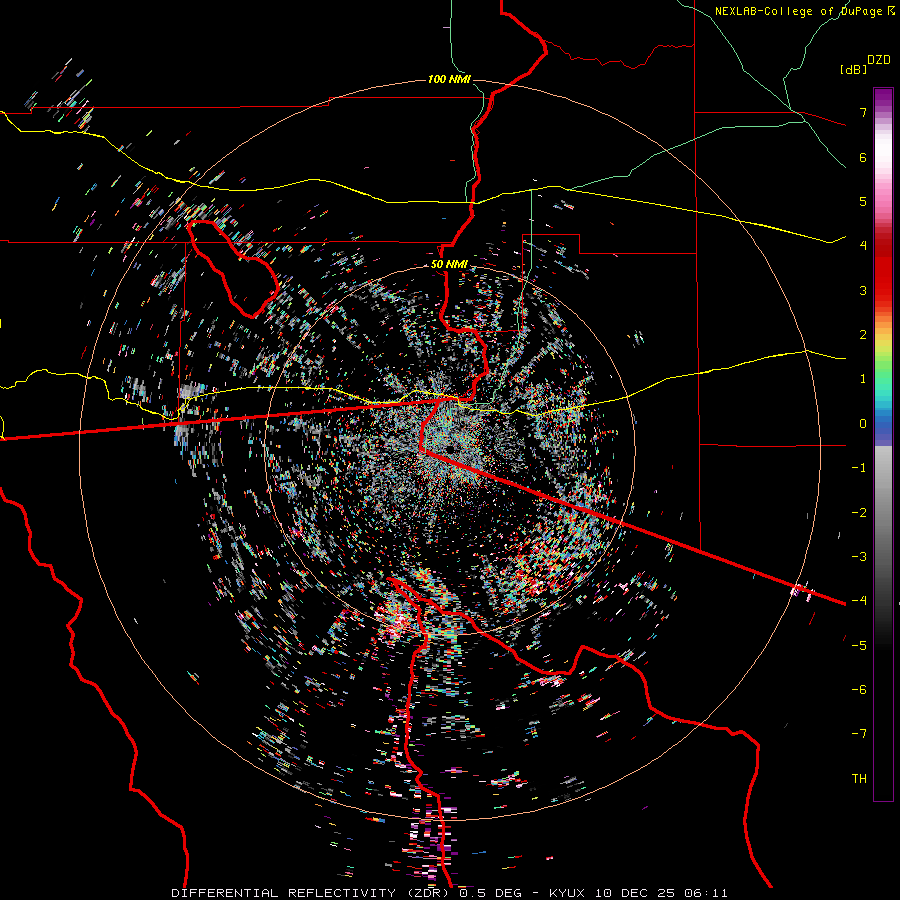Click the -3 value on the color scale
The width and height of the screenshot is (900, 900).
coord(859,556)
